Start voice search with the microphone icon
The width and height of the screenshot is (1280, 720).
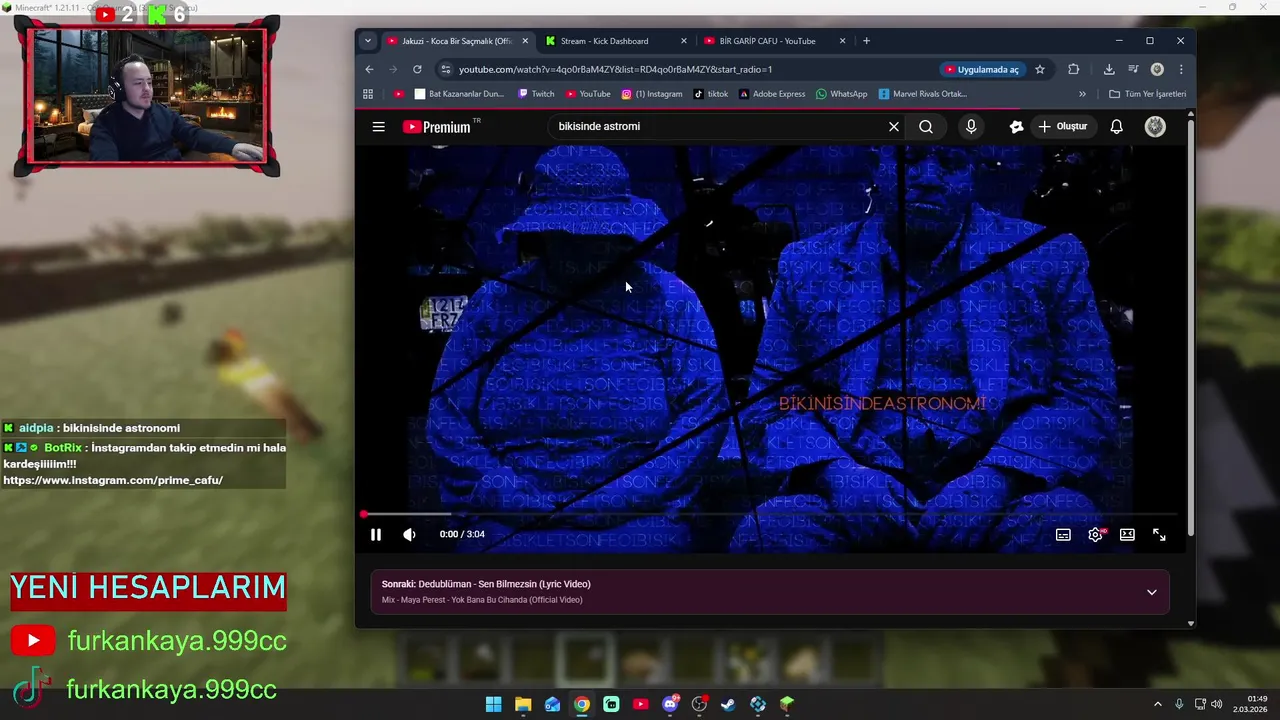click(970, 127)
